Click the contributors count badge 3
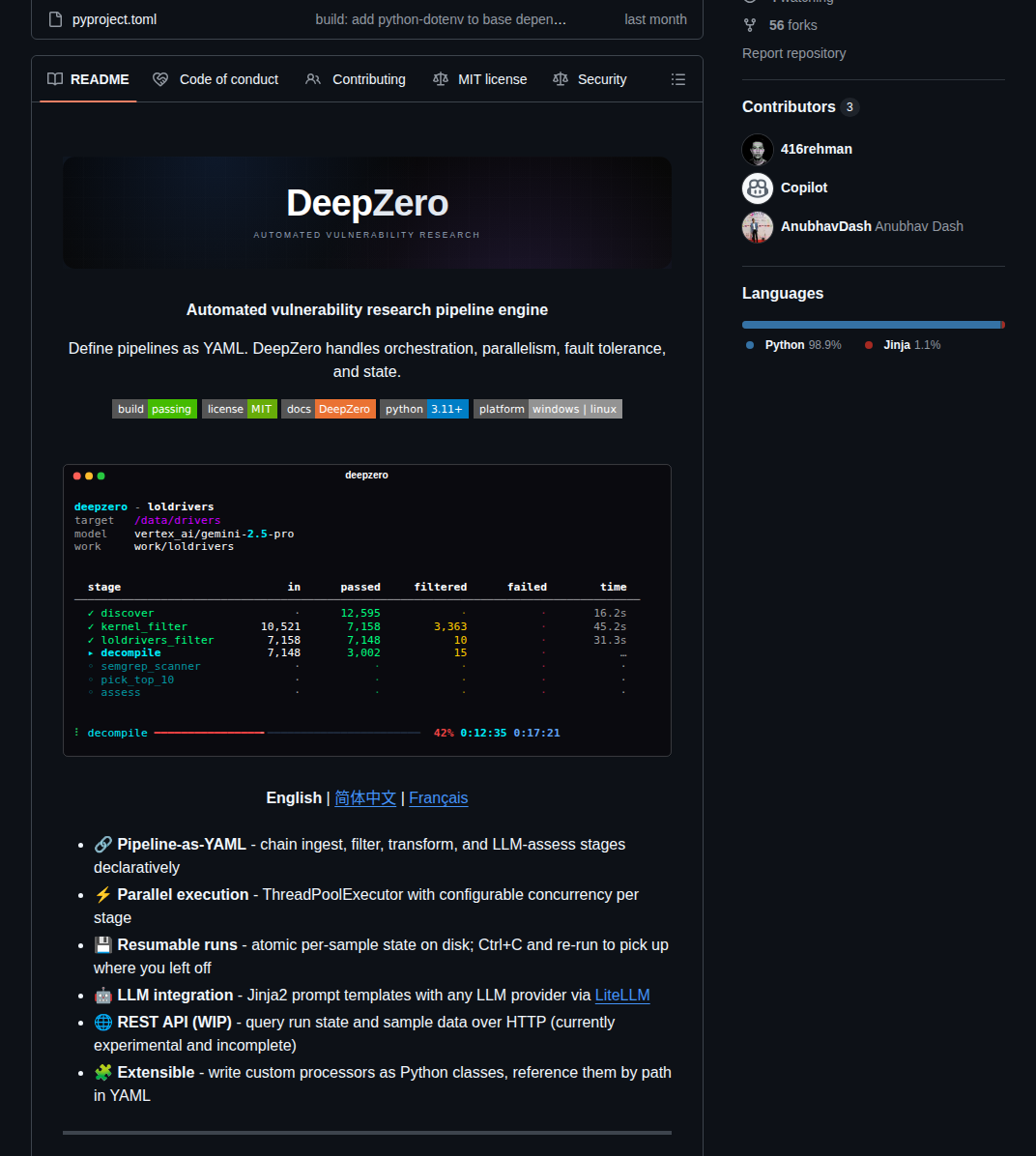 click(x=849, y=107)
